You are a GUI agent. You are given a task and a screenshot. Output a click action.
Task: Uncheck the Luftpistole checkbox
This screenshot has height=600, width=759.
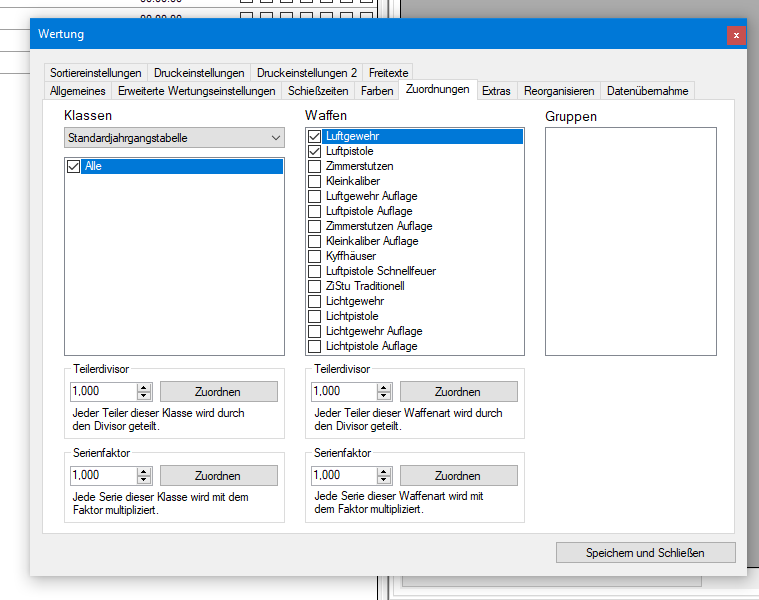pyautogui.click(x=315, y=151)
